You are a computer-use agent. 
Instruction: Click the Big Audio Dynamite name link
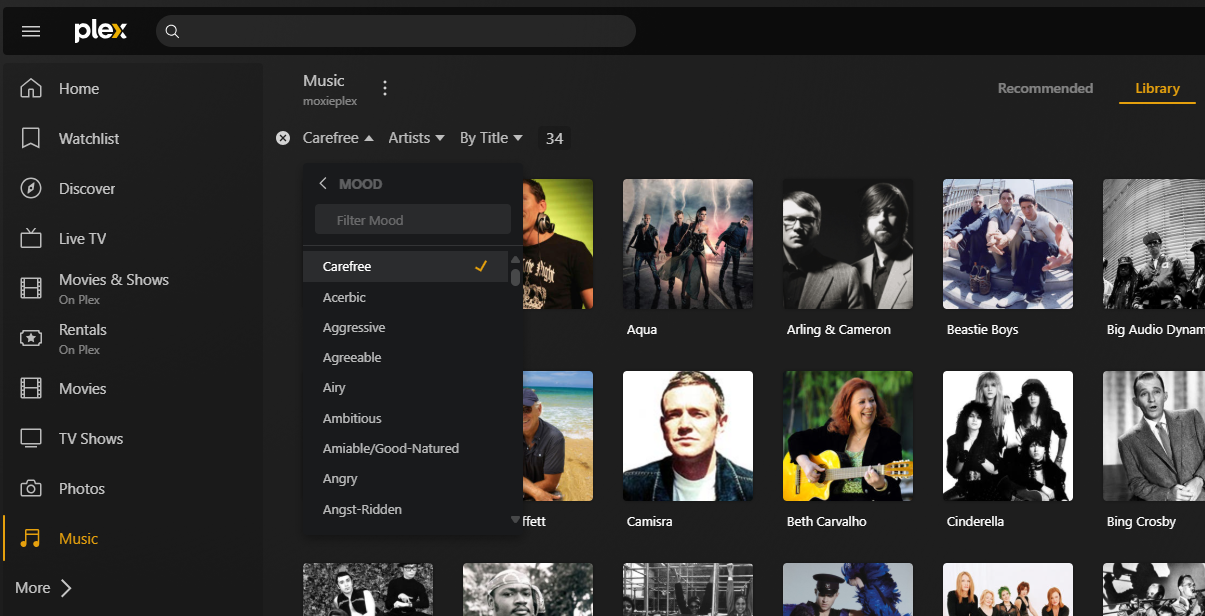(x=1156, y=329)
